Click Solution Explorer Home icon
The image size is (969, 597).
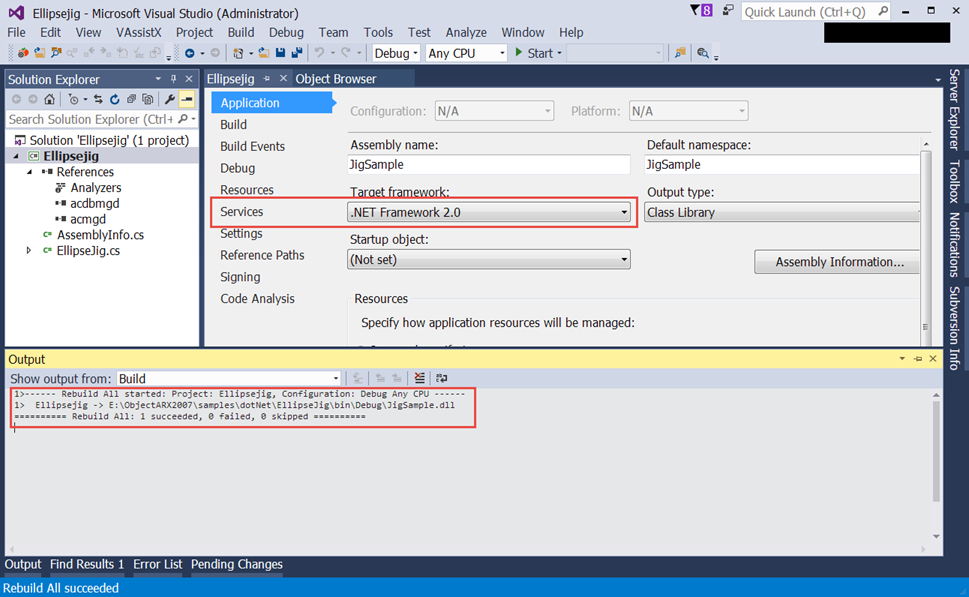click(x=49, y=99)
